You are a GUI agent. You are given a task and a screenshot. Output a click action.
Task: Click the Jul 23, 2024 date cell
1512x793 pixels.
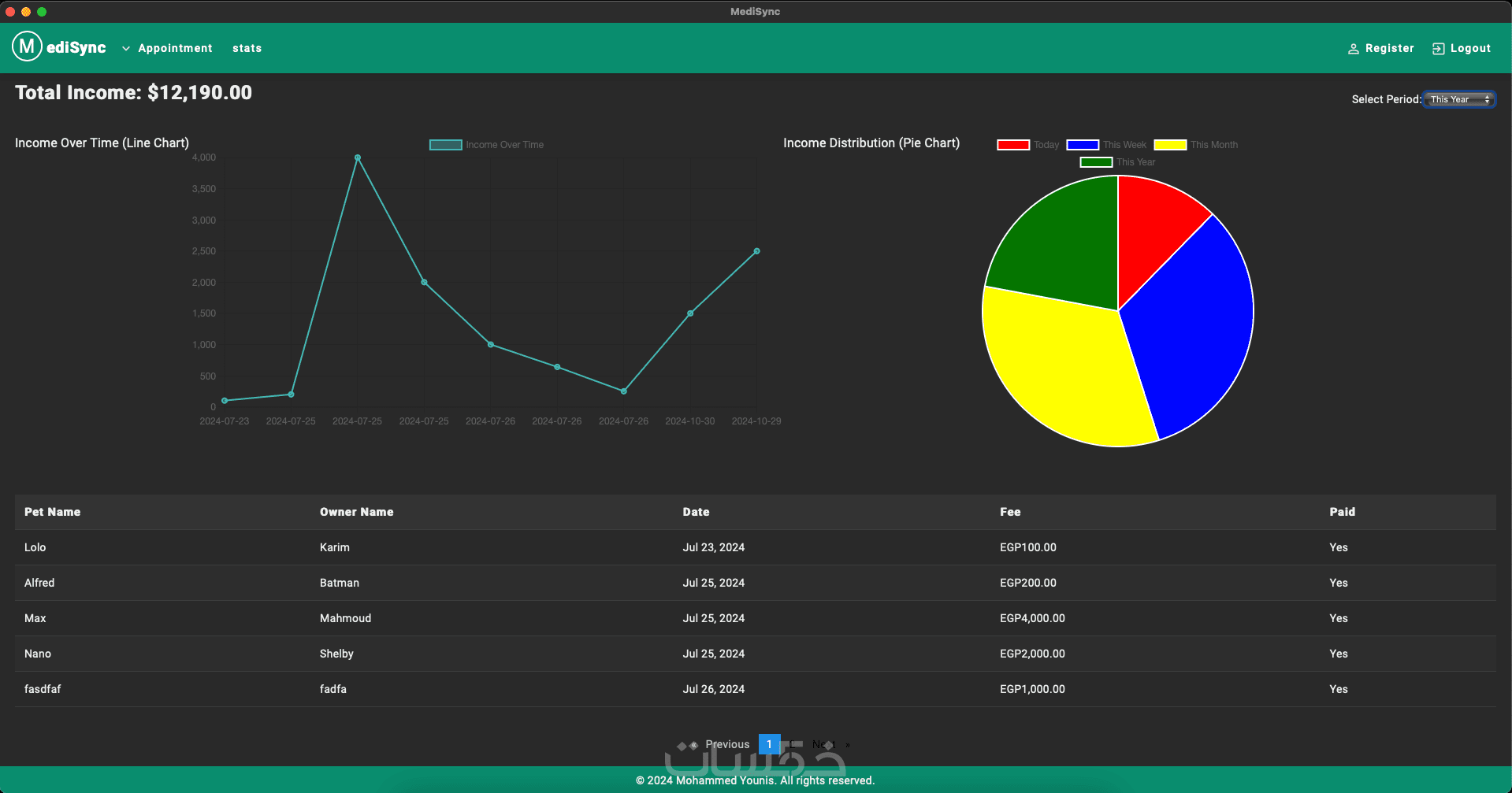(713, 547)
